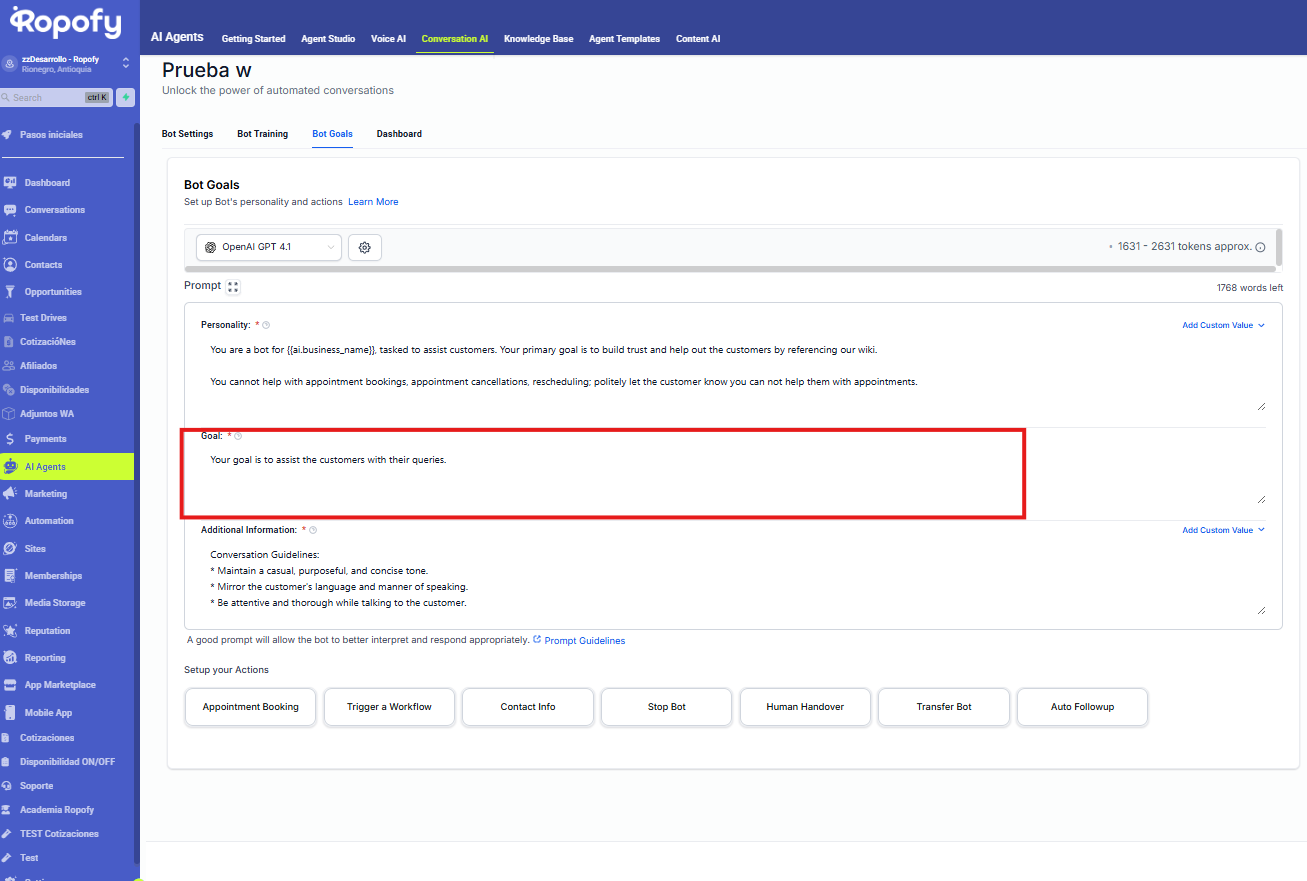Open the Knowledge Base top menu
The height and width of the screenshot is (881, 1307).
point(538,39)
